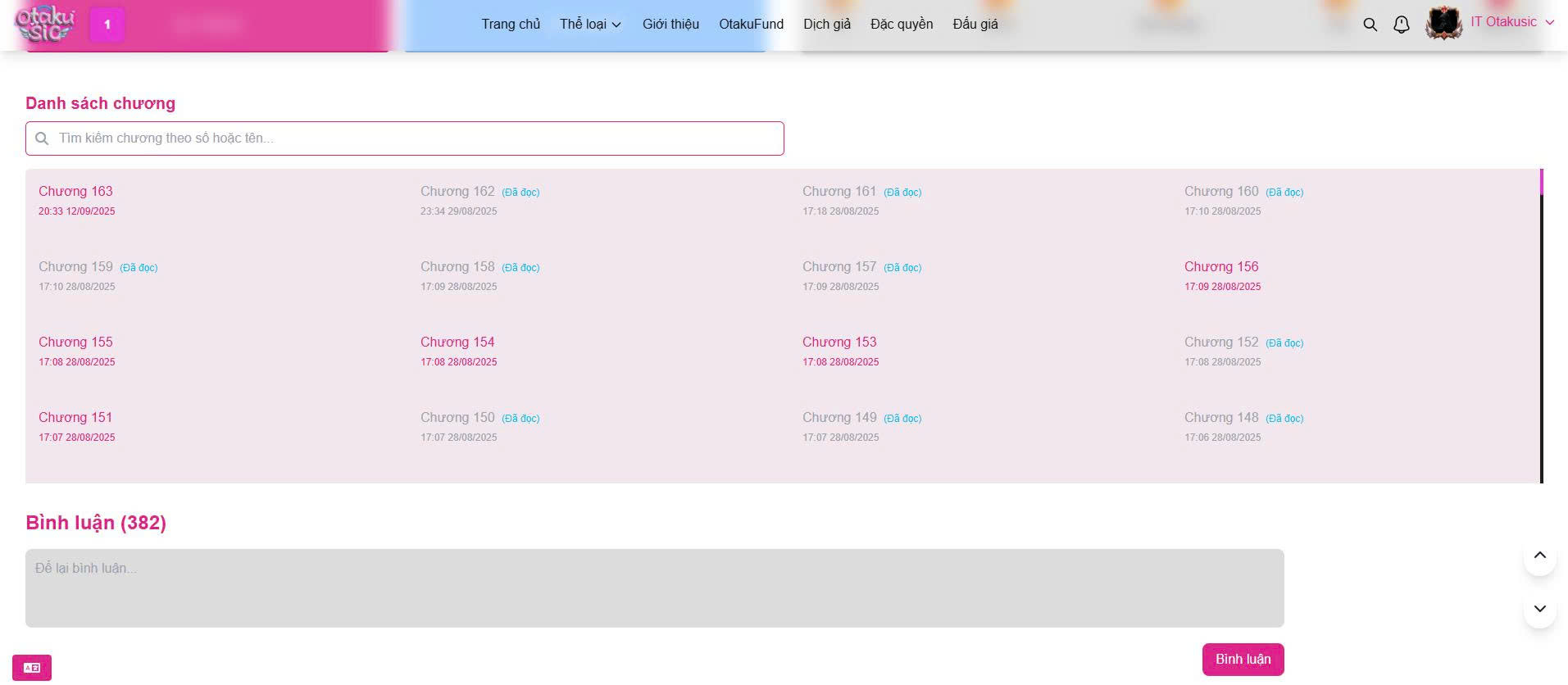
Task: Click the user profile avatar
Action: tap(1443, 23)
